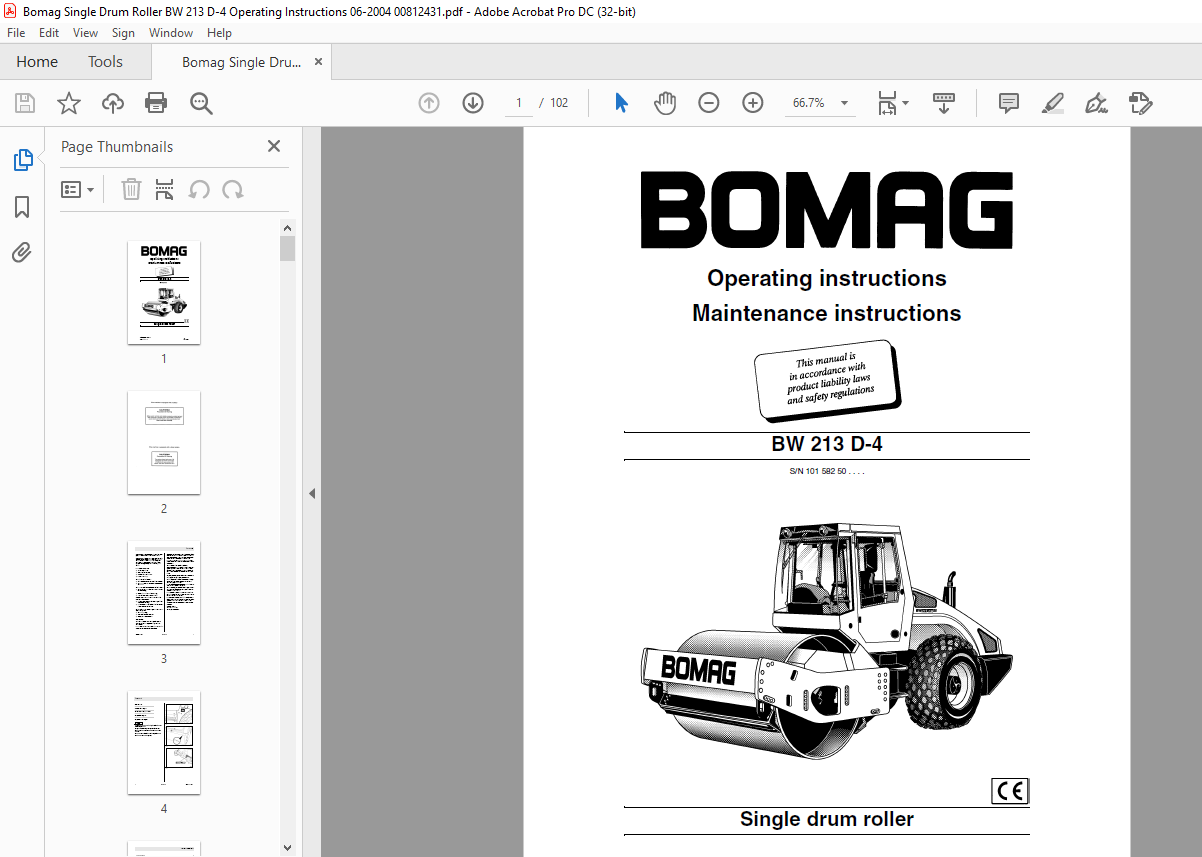Open the View menu
The width and height of the screenshot is (1202, 857).
[x=86, y=33]
